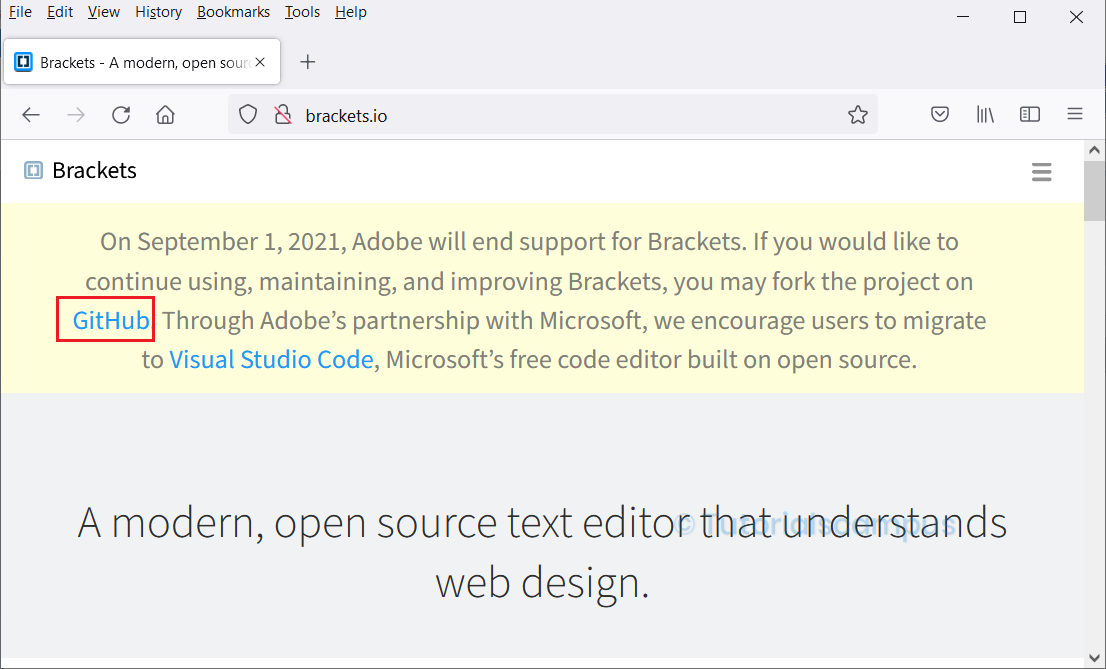The width and height of the screenshot is (1106, 669).
Task: Save page to Pocket
Action: (940, 114)
